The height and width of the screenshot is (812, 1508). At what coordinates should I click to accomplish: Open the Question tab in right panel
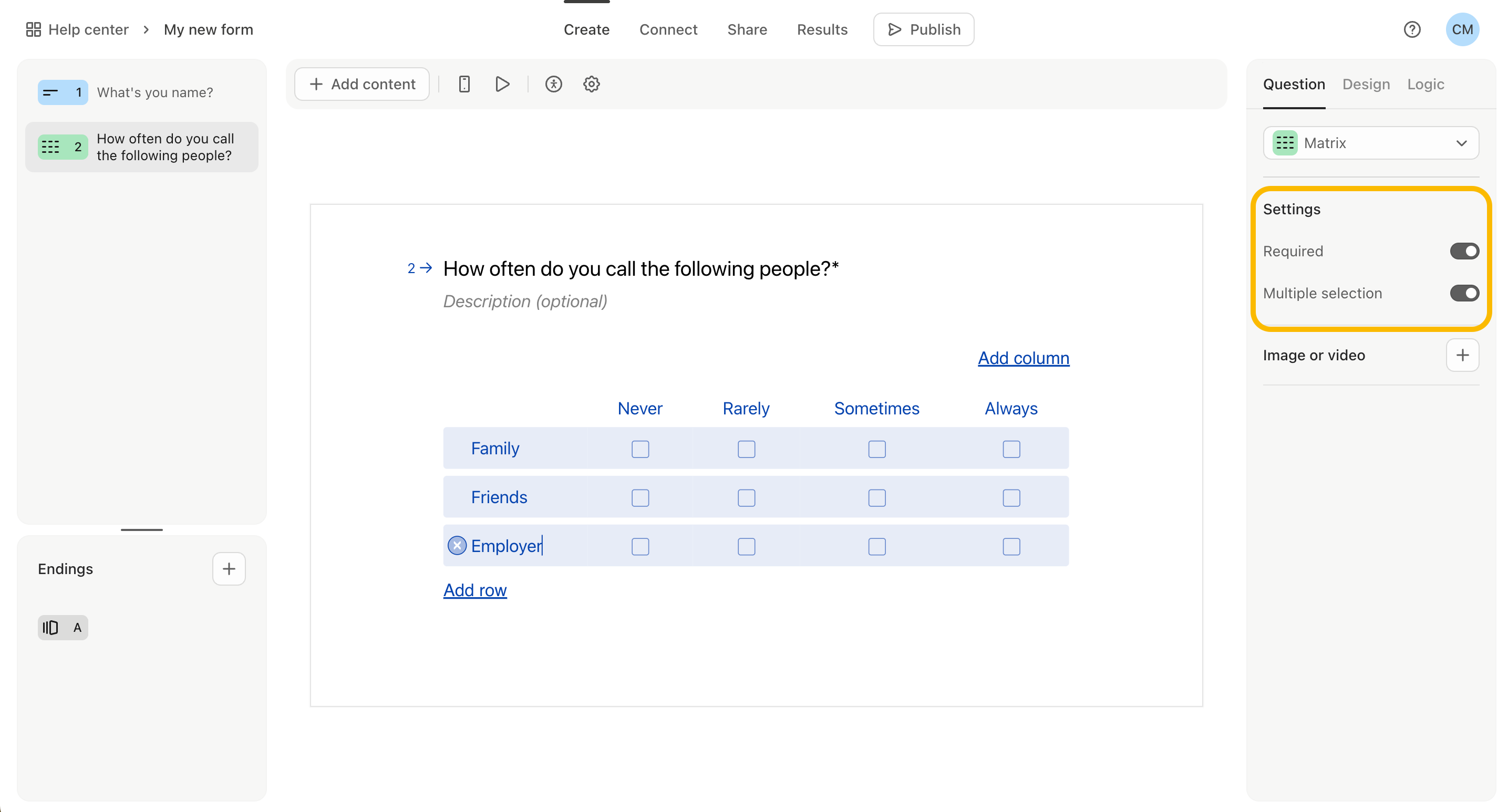tap(1294, 84)
